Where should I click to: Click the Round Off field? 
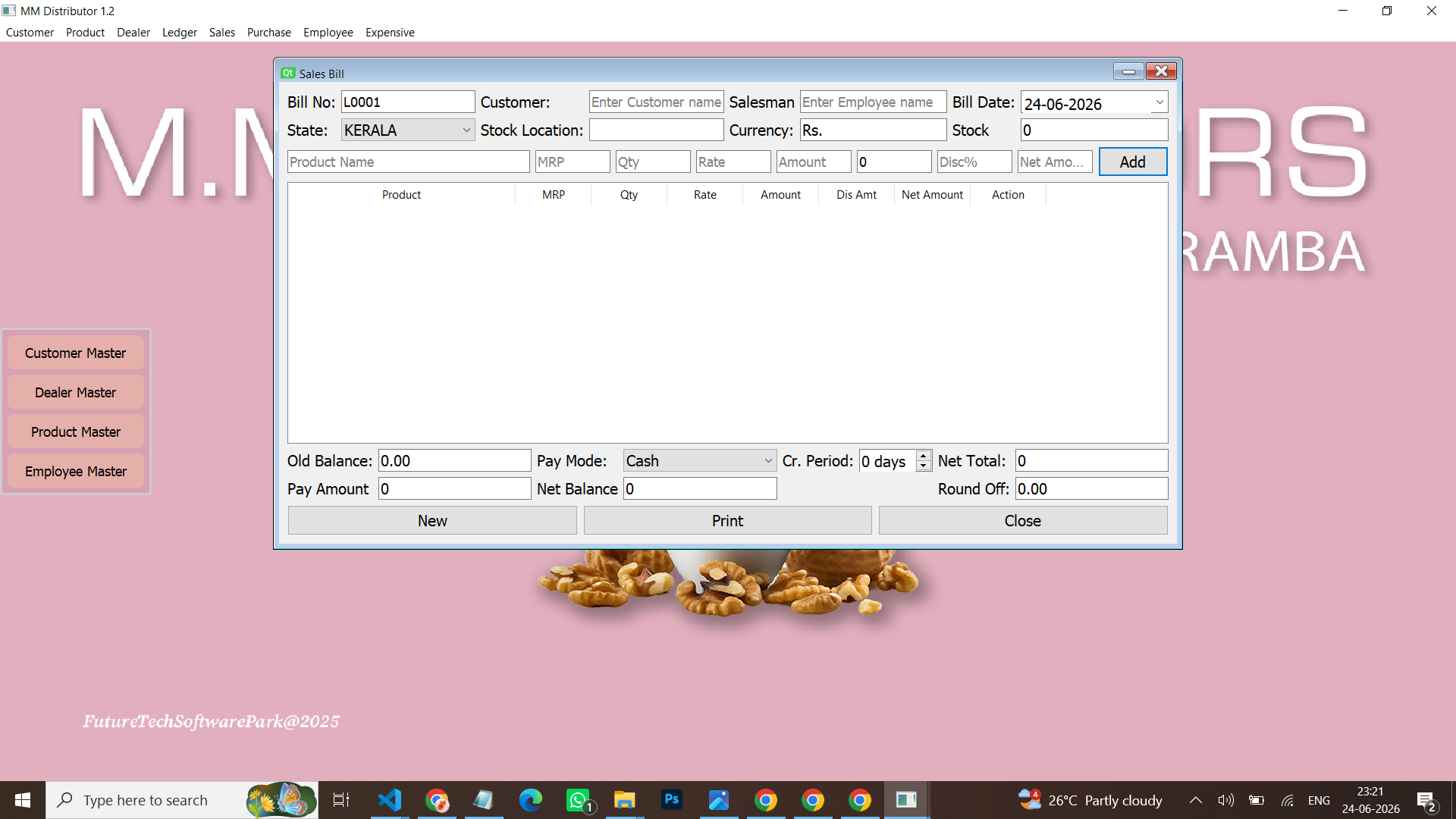1092,489
